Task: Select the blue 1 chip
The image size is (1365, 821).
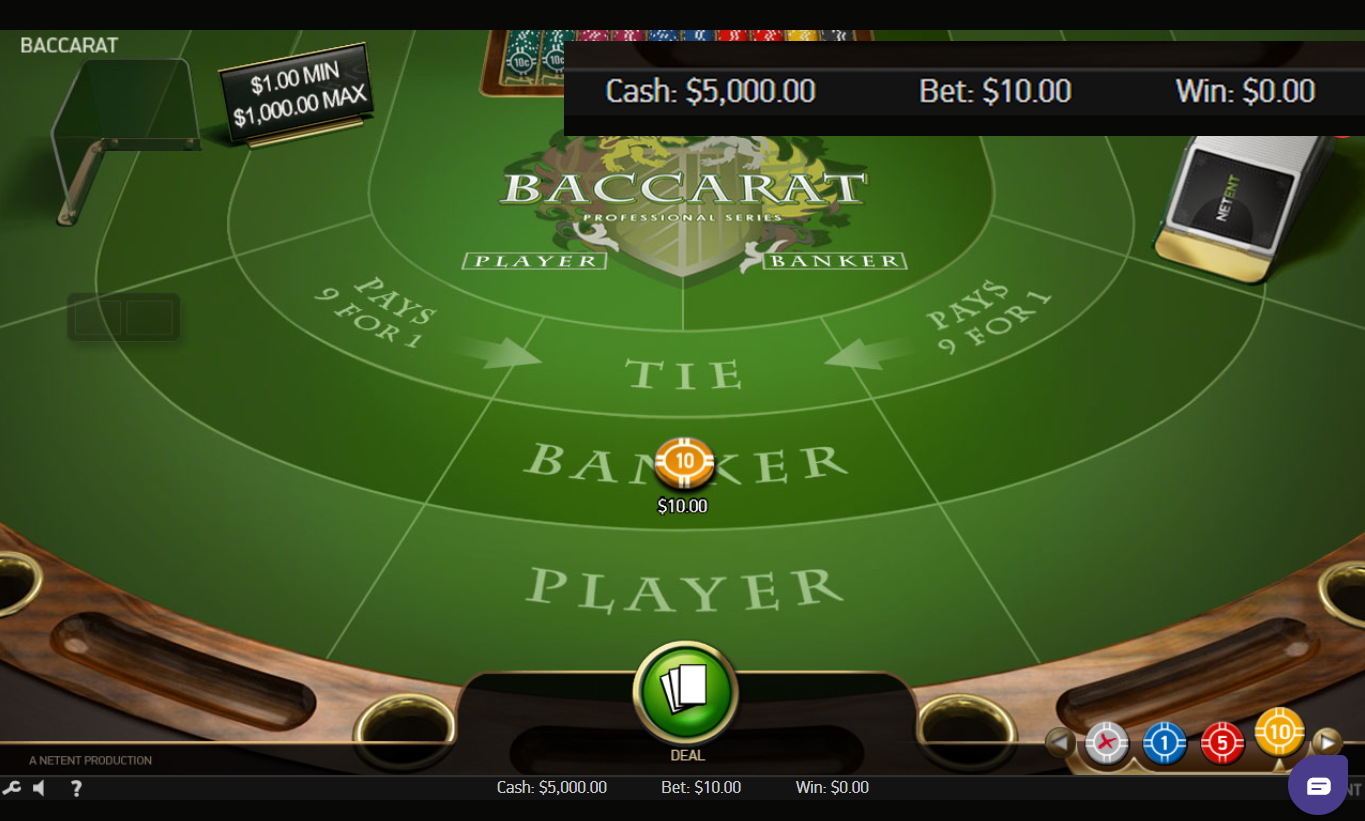Action: (x=1164, y=743)
